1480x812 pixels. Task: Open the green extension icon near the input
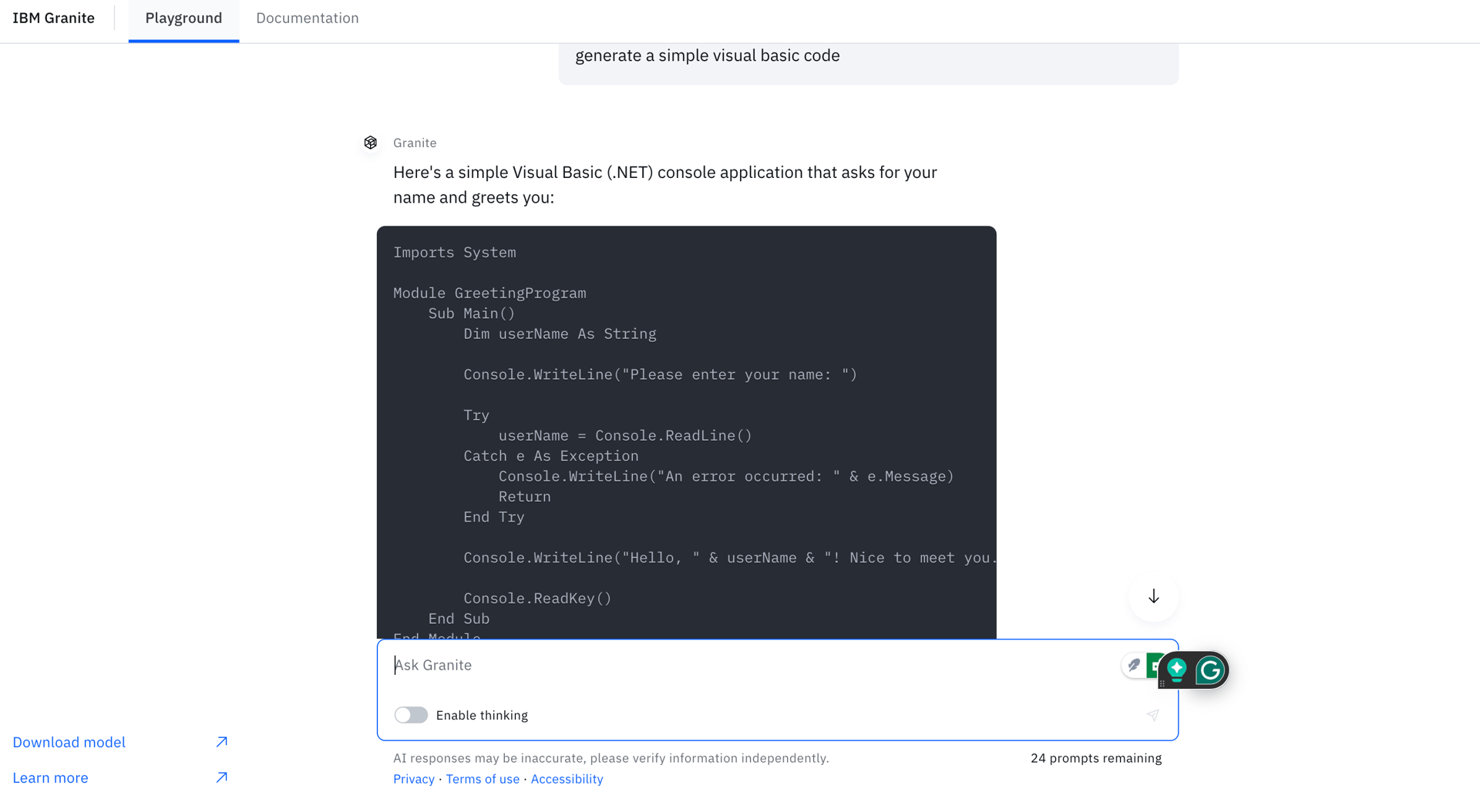[x=1154, y=666]
